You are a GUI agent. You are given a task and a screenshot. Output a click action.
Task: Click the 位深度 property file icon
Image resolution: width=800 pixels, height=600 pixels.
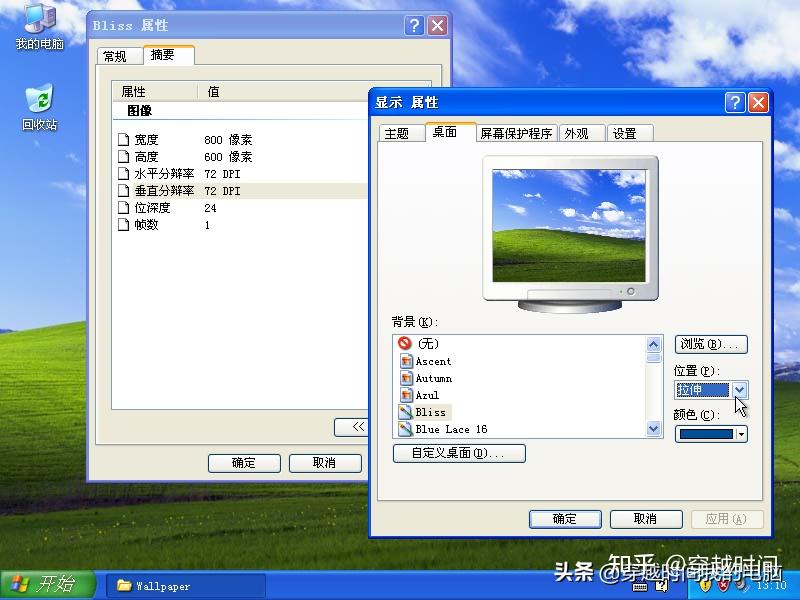pos(123,208)
